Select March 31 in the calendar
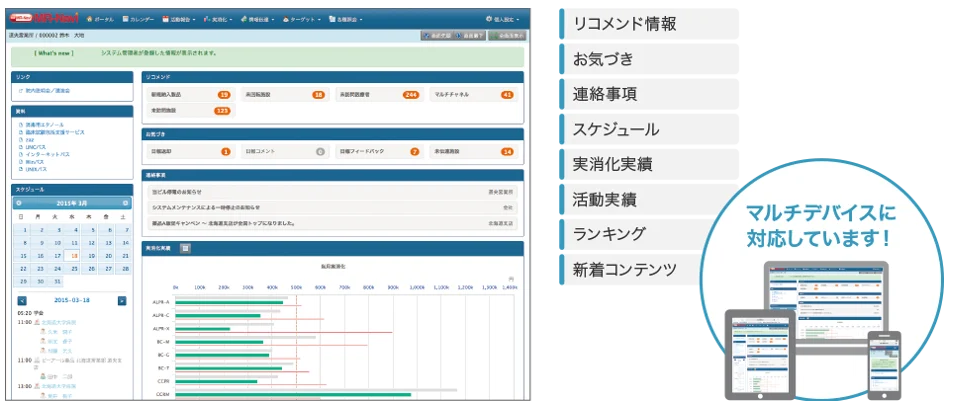957x414 pixels. click(x=57, y=281)
